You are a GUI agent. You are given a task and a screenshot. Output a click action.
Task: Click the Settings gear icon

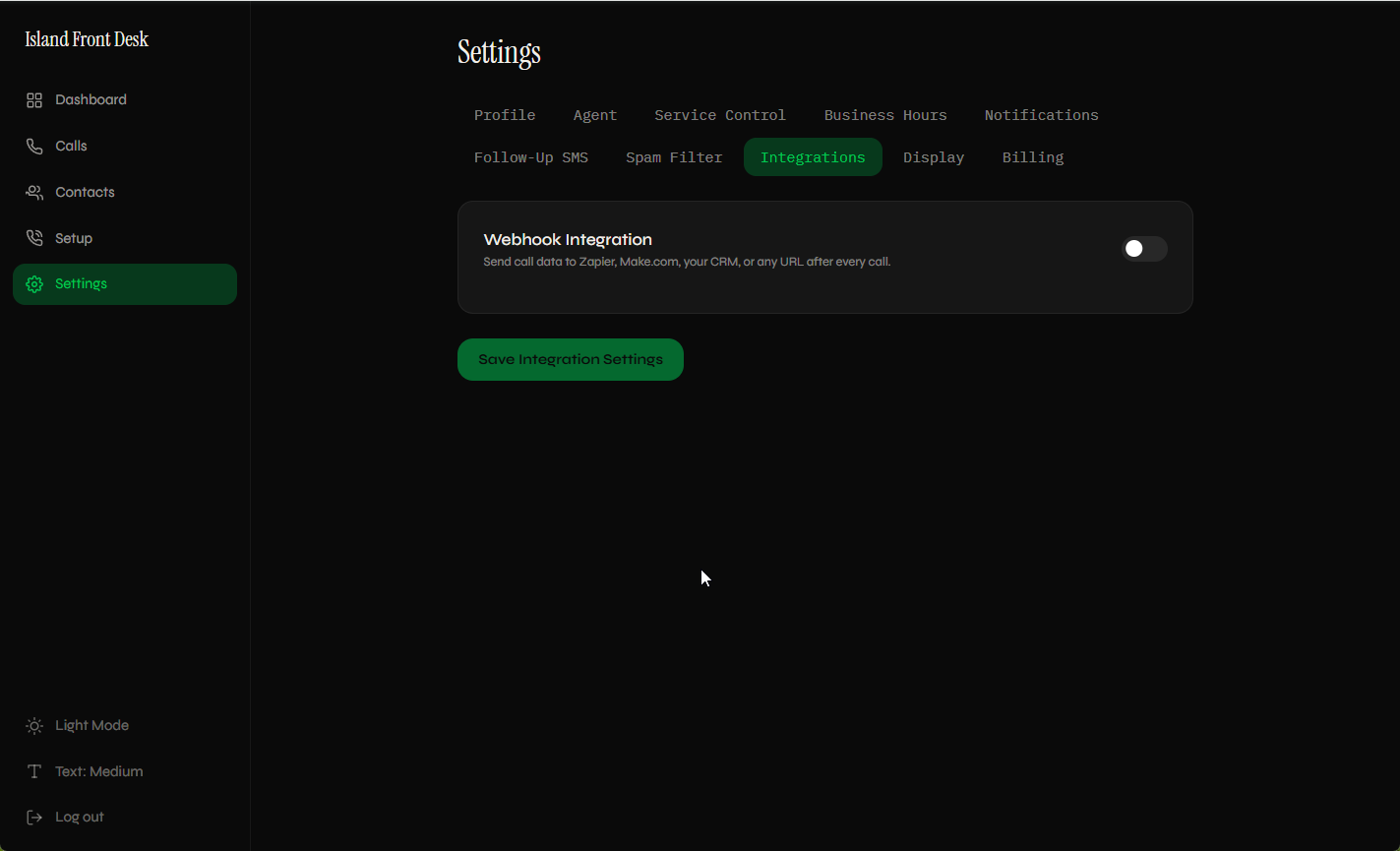click(x=33, y=283)
